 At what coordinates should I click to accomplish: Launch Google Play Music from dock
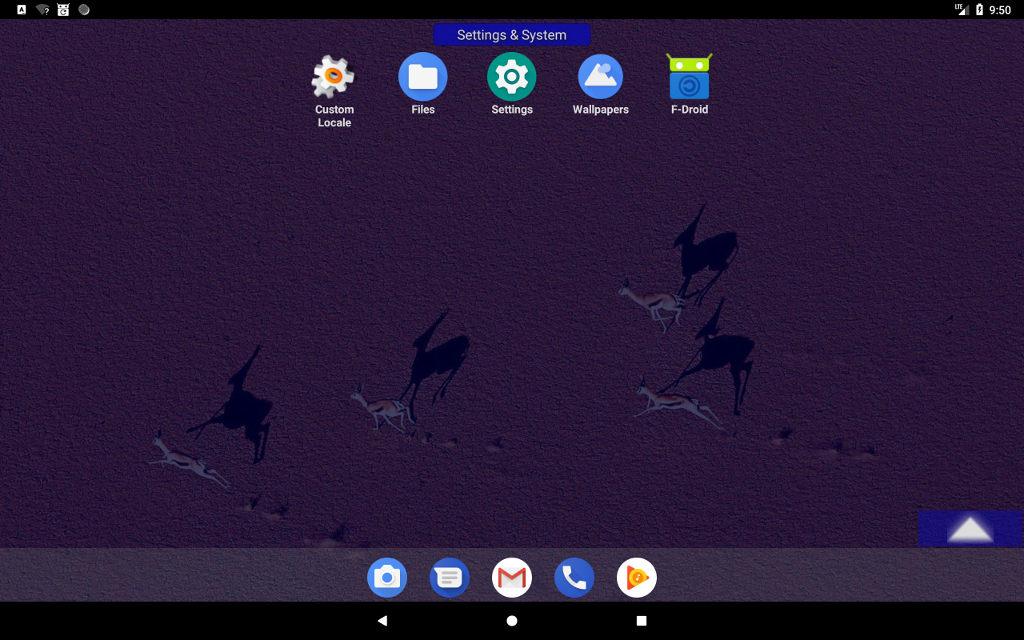coord(636,577)
